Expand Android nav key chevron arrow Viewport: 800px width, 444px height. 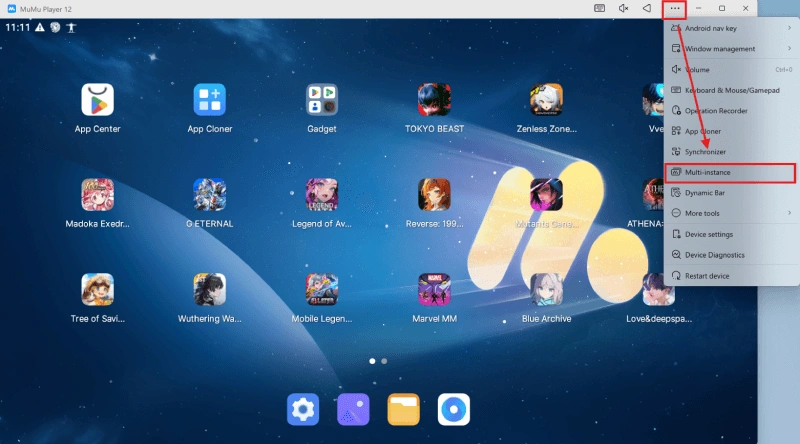click(x=789, y=28)
